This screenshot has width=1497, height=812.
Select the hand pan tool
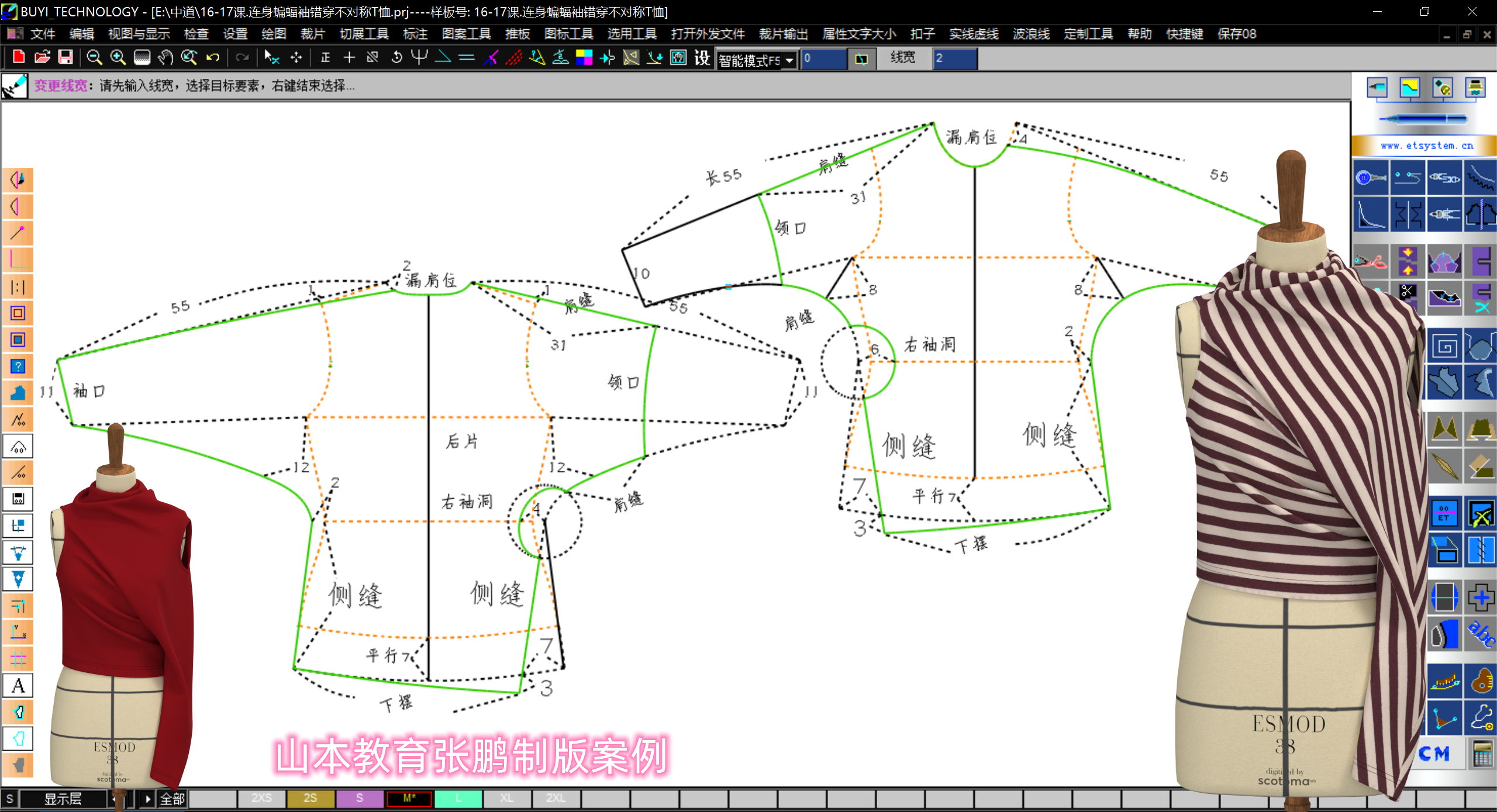[x=165, y=57]
